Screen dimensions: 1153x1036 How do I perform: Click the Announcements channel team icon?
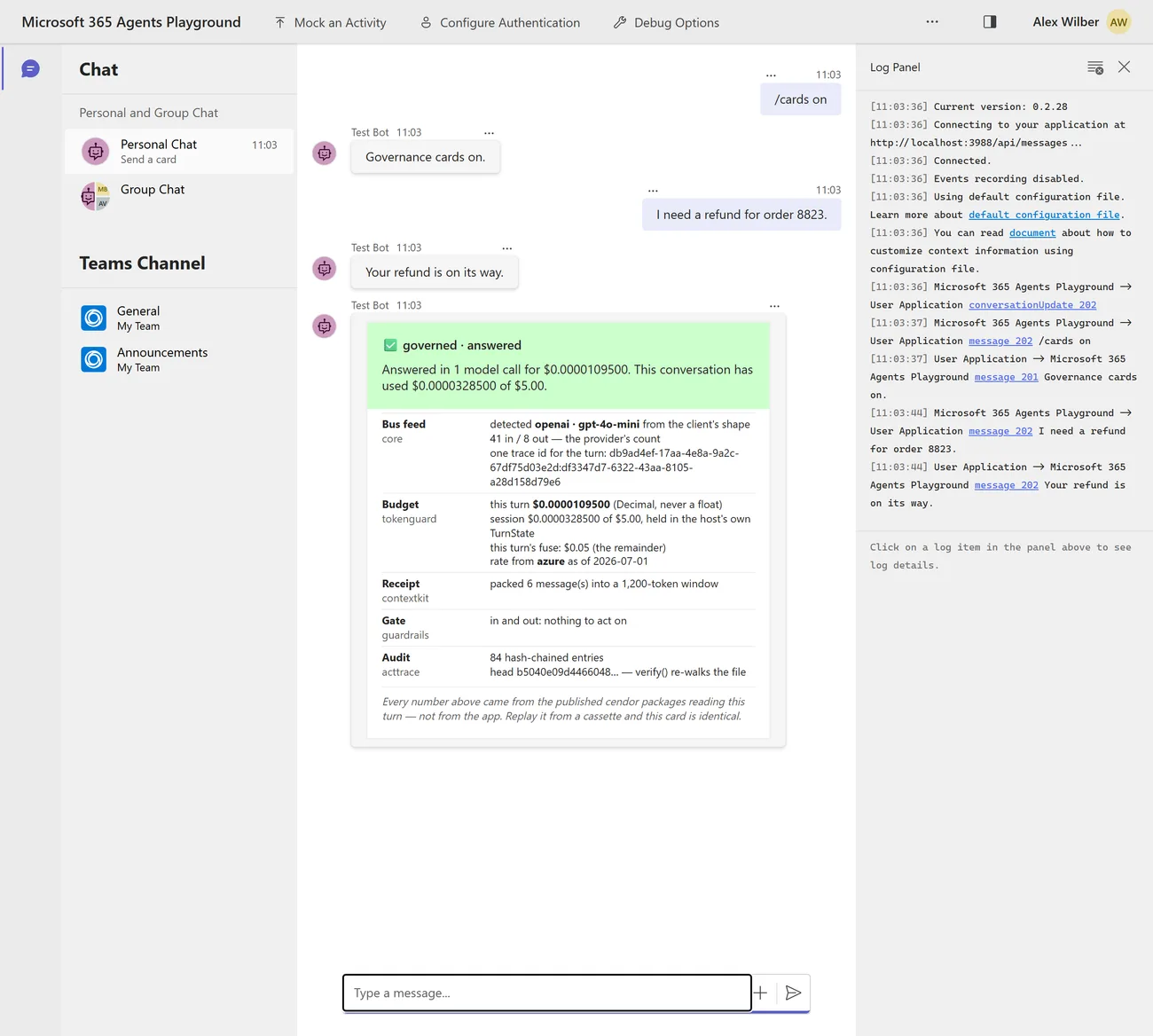pos(94,359)
